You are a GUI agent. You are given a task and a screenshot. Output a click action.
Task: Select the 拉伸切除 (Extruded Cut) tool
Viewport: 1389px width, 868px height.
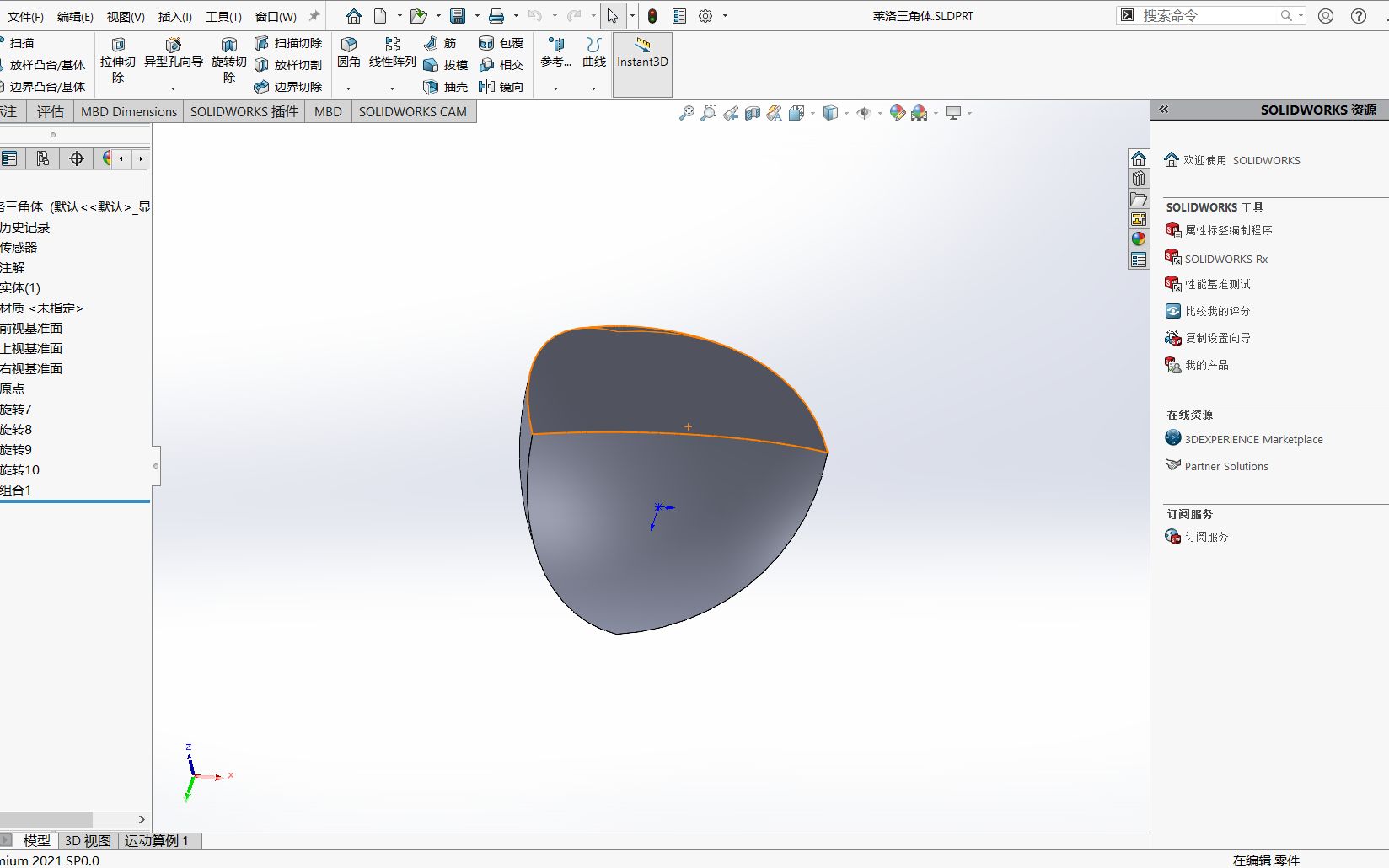click(x=118, y=55)
